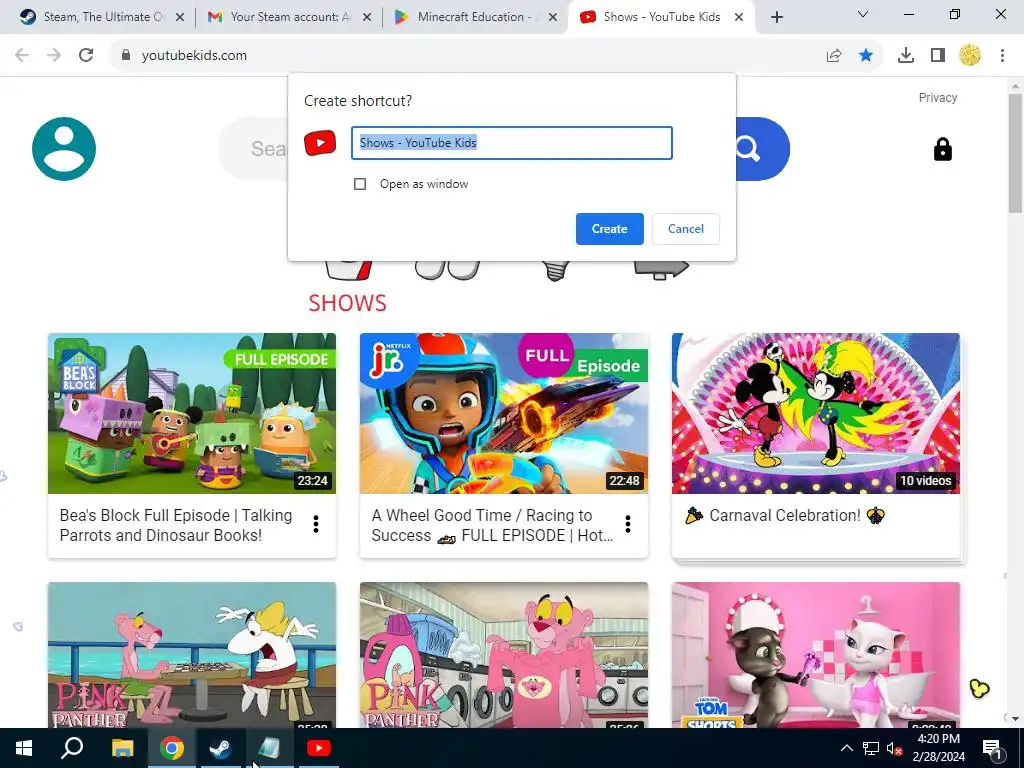
Task: Open the Talking Tom Shorts thumbnail
Action: 816,655
